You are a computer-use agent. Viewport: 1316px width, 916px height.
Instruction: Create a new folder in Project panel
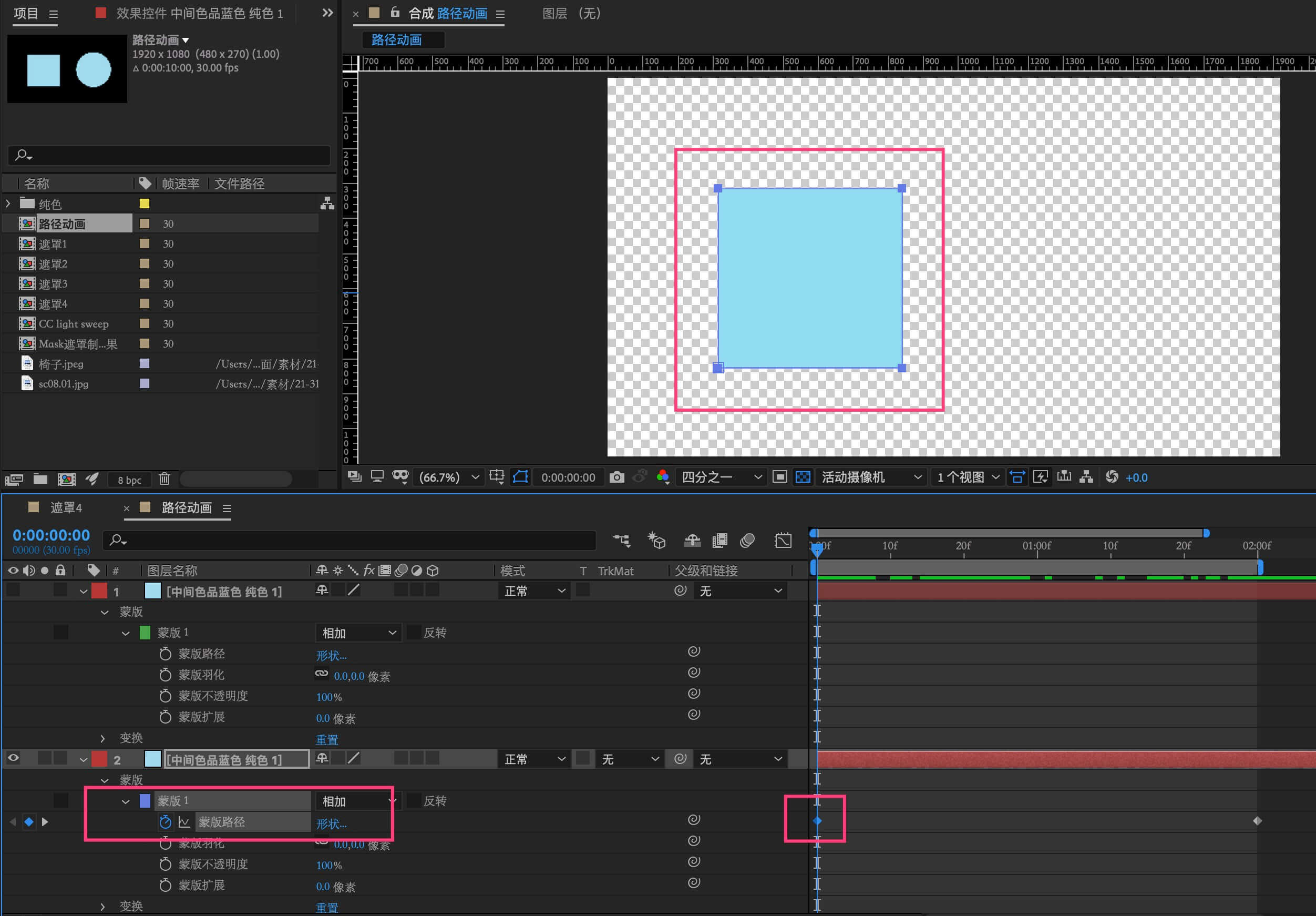pyautogui.click(x=40, y=479)
